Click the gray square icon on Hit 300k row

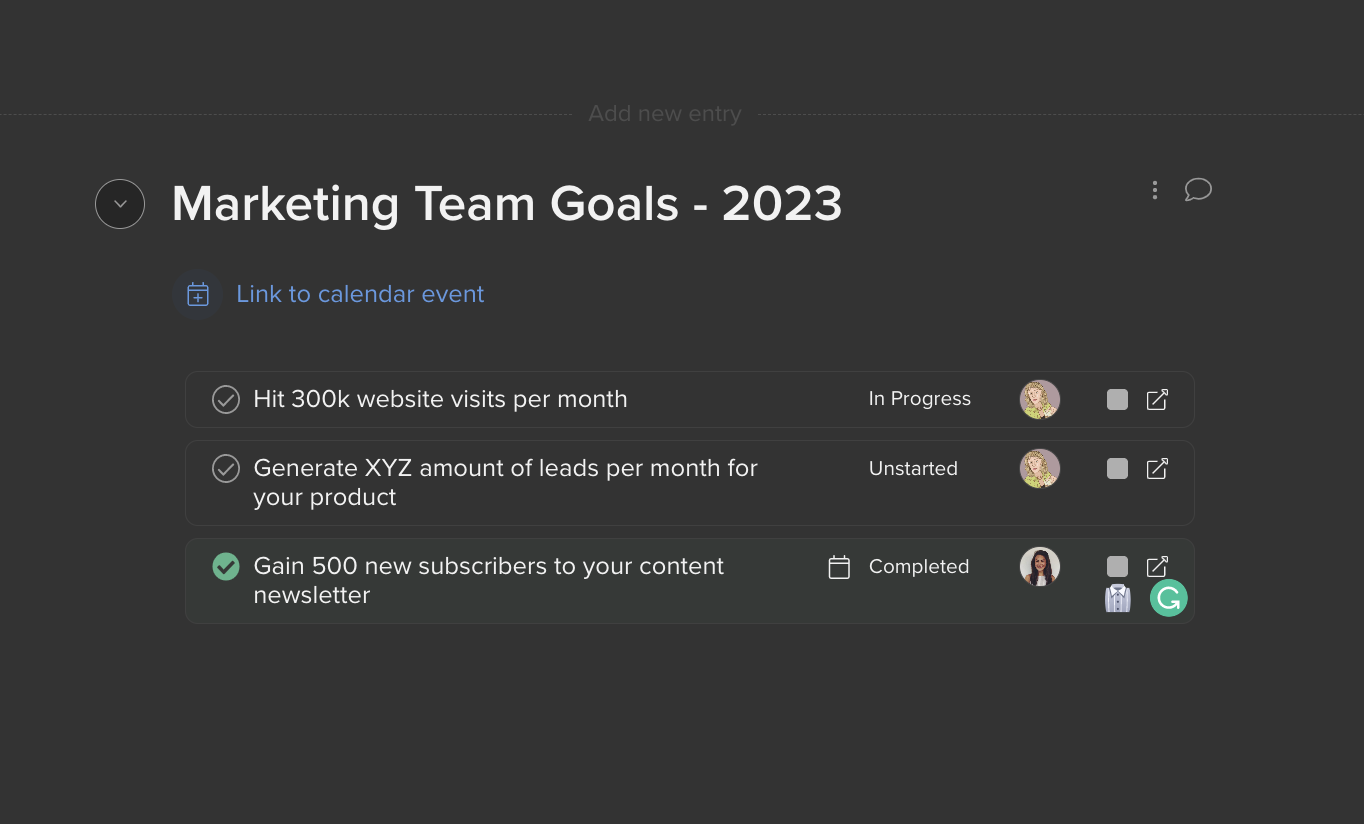click(1117, 399)
